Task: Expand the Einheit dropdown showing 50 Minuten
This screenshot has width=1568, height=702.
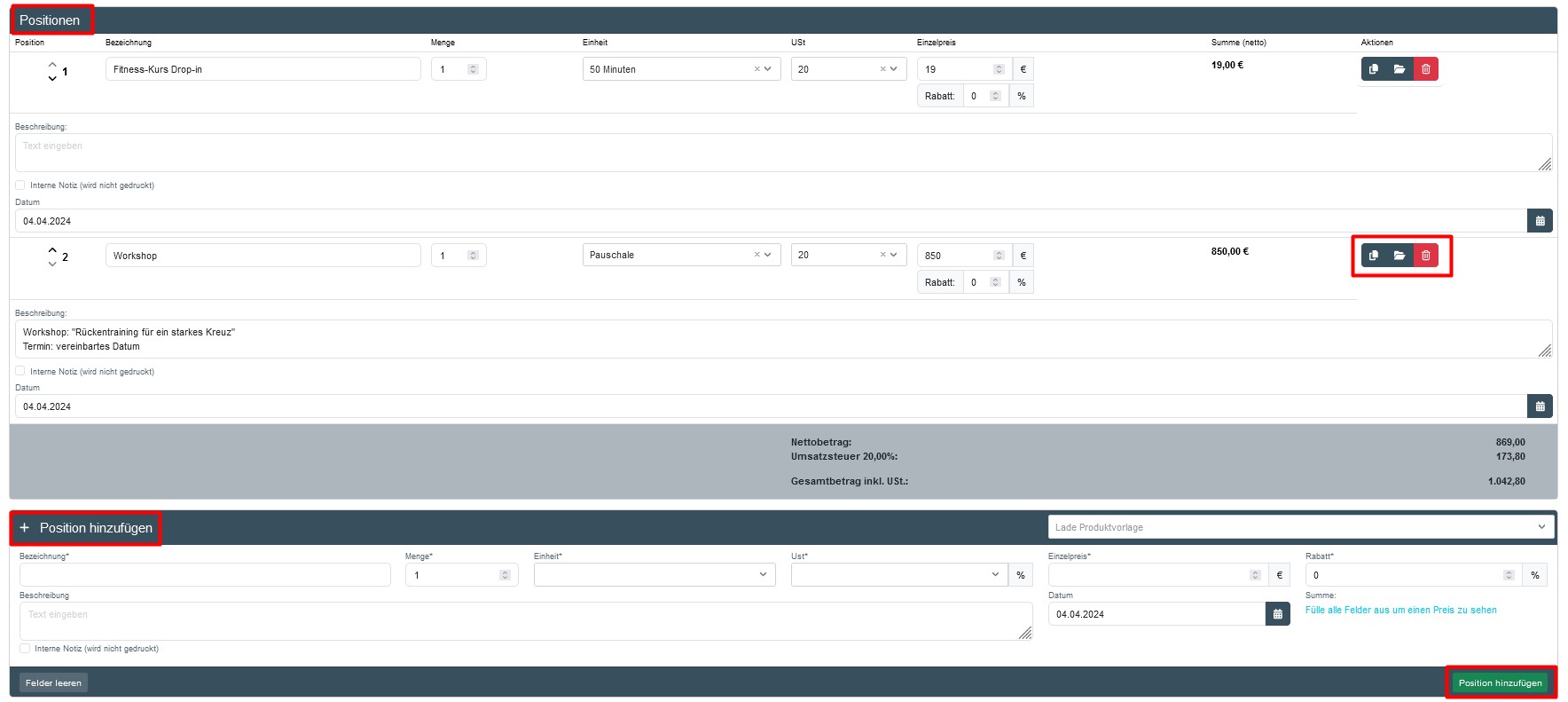Action: click(x=767, y=69)
